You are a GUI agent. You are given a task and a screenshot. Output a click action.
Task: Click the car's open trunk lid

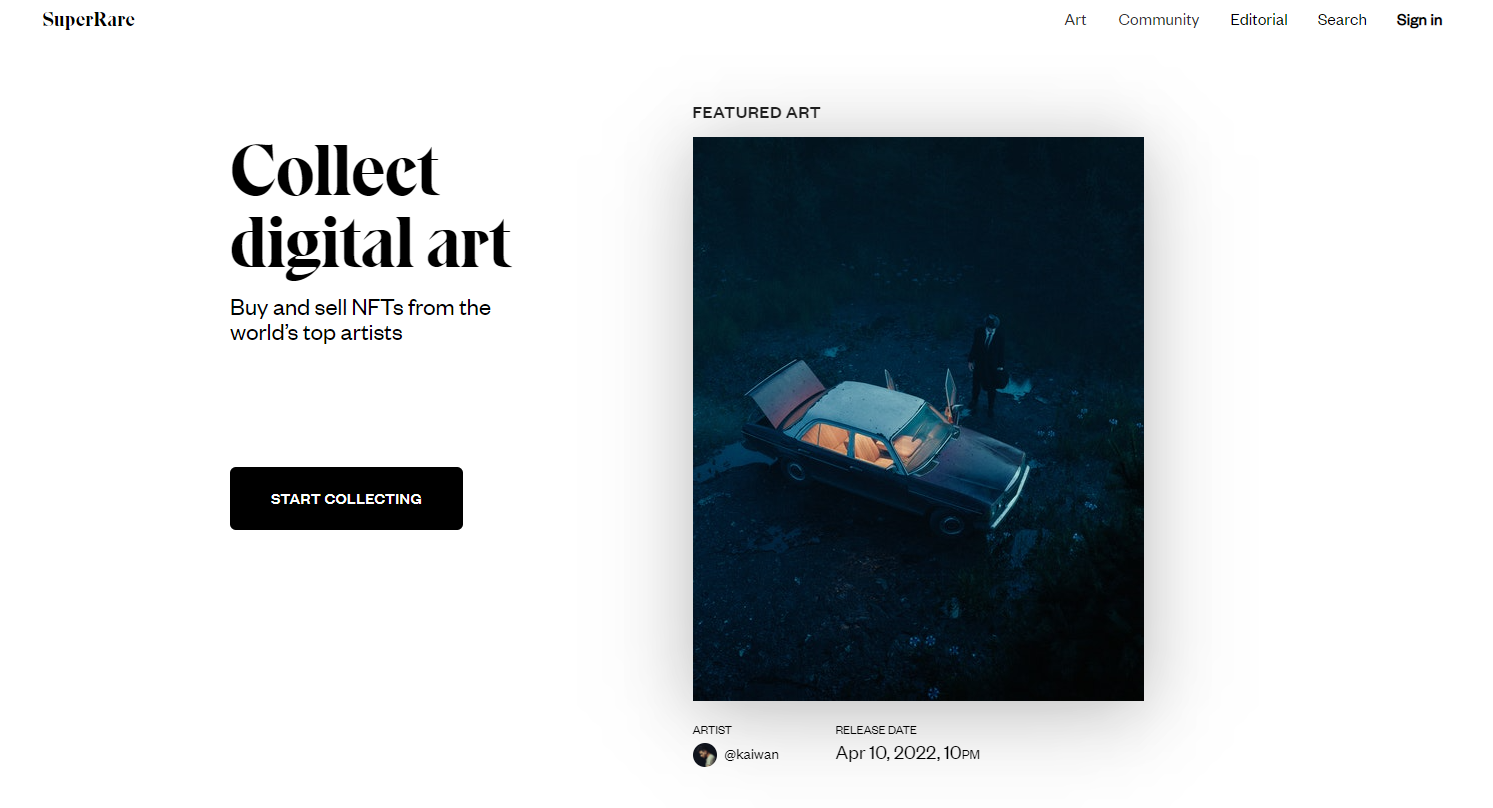point(785,390)
